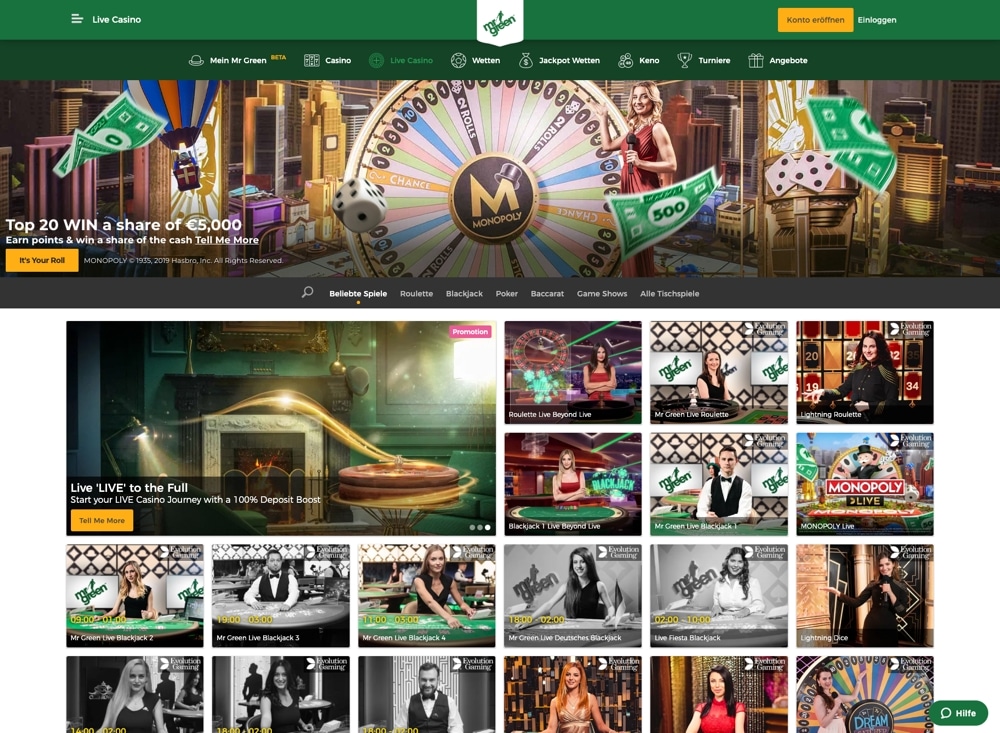Open the Wetten navigation item
Viewport: 1000px width, 733px height.
pos(486,61)
